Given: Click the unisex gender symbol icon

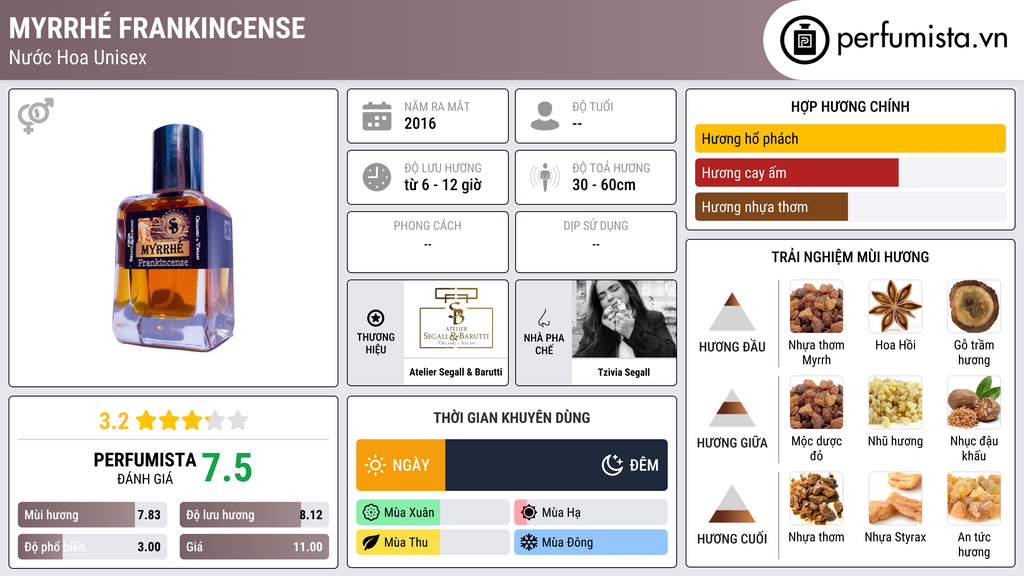Looking at the screenshot, I should pos(36,116).
